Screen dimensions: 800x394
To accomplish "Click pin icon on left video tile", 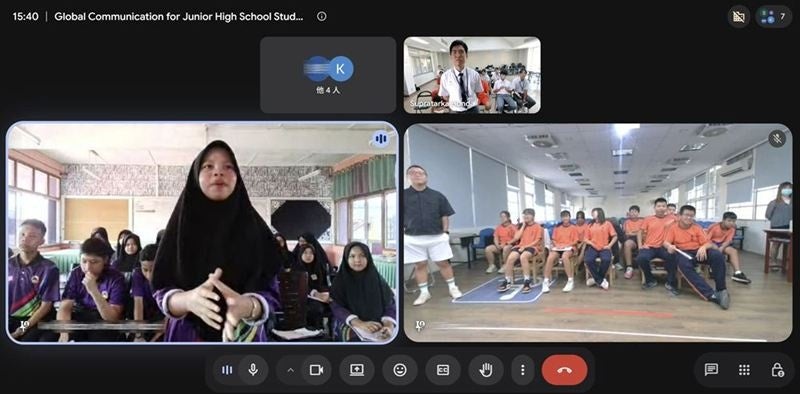I will (23, 325).
